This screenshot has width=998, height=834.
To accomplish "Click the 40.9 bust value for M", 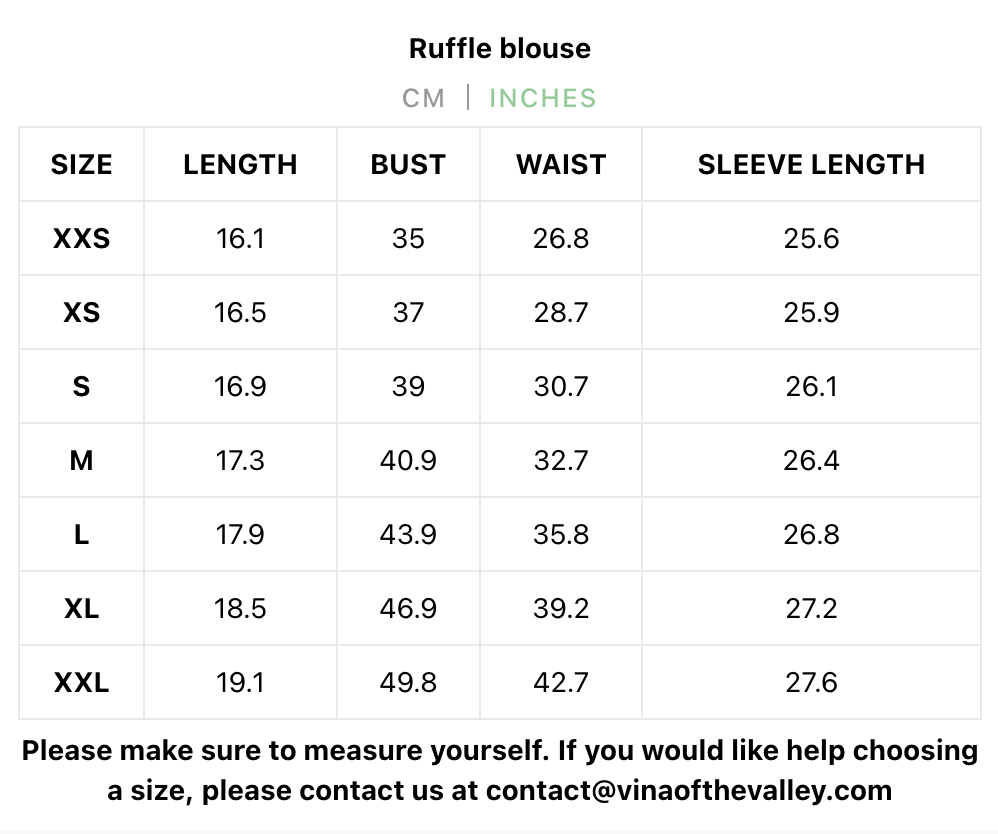I will coord(408,460).
